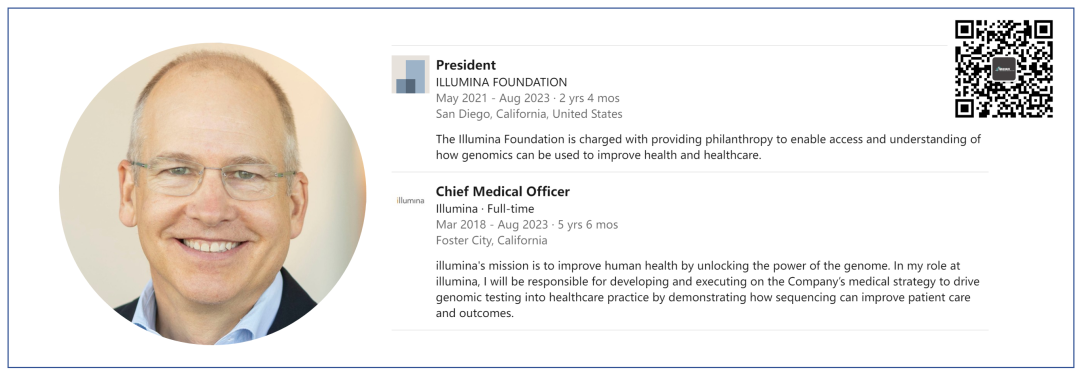Click the top-left QR code finder square
The width and height of the screenshot is (1080, 376).
point(964,30)
